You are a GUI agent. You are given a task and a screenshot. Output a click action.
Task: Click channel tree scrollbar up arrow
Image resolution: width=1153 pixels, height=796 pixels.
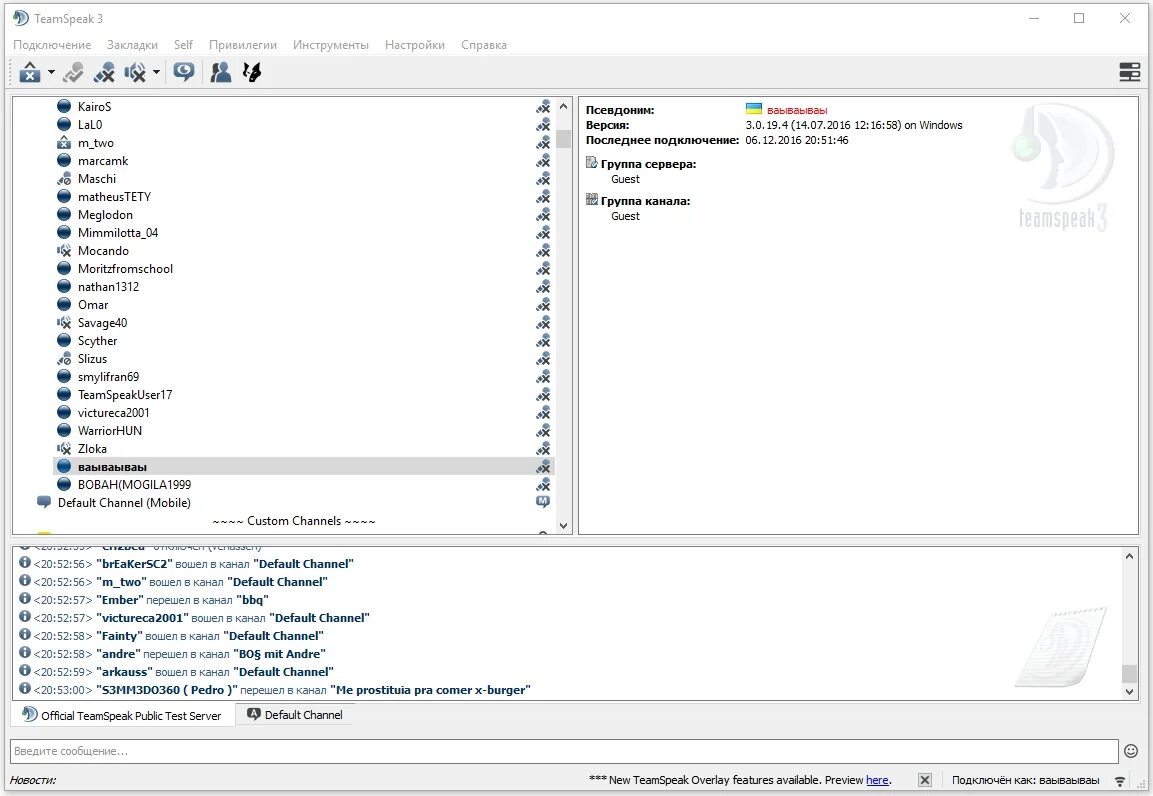[563, 107]
